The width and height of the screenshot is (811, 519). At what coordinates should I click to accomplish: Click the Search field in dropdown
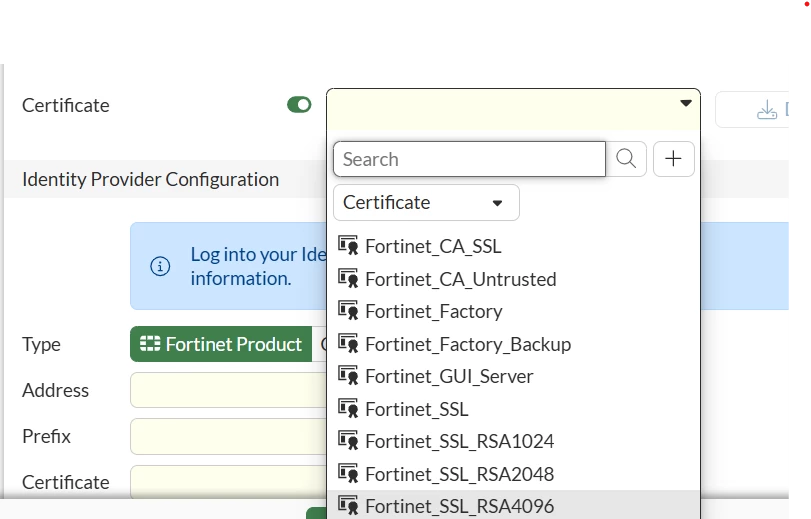point(469,159)
